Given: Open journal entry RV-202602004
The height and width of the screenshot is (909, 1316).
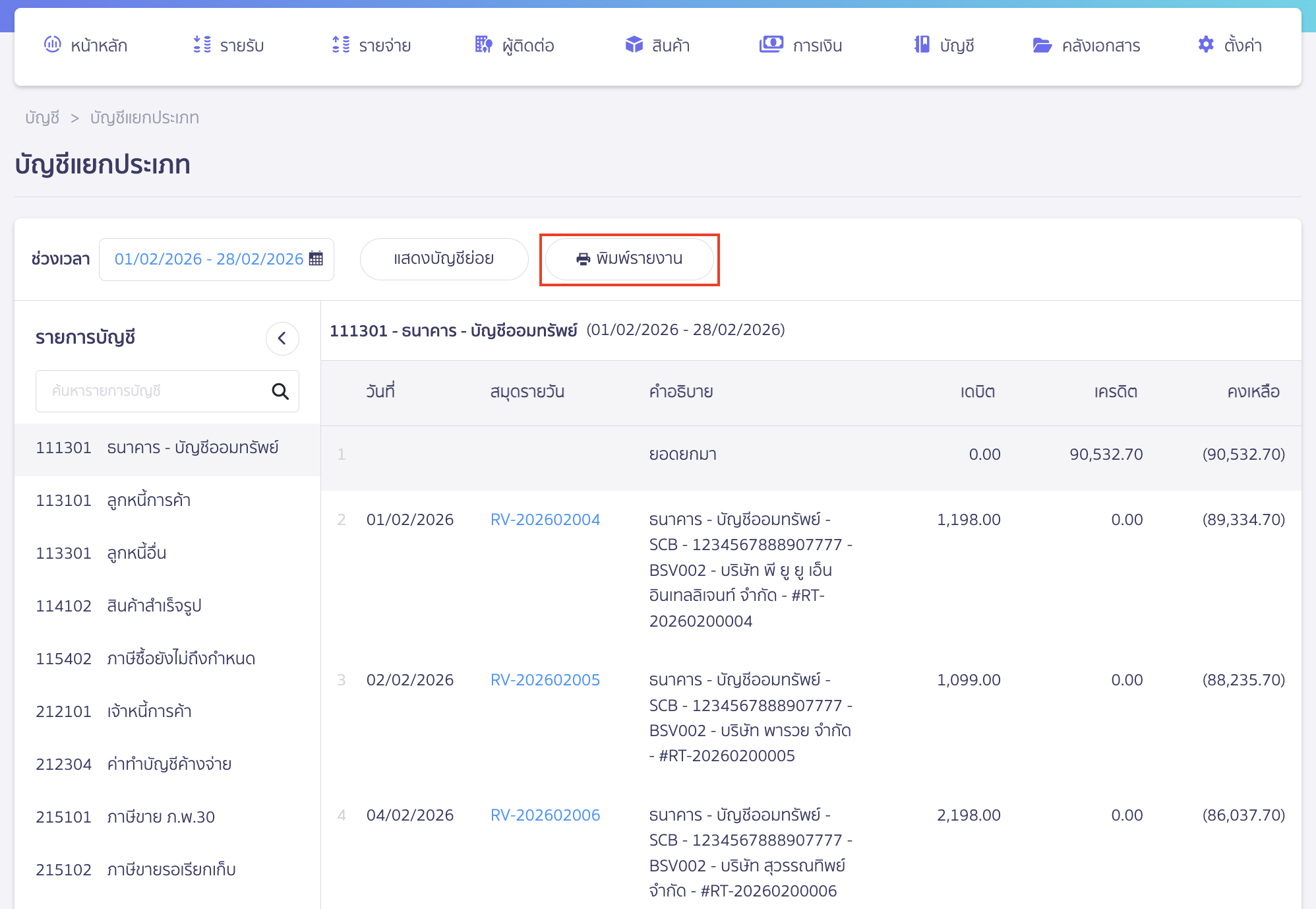Looking at the screenshot, I should pyautogui.click(x=545, y=520).
